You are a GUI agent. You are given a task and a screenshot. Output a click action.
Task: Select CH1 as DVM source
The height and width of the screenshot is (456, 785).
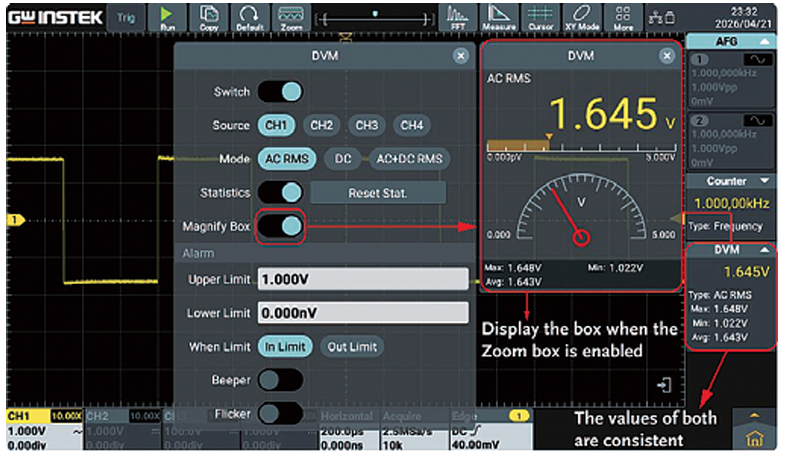coord(276,125)
